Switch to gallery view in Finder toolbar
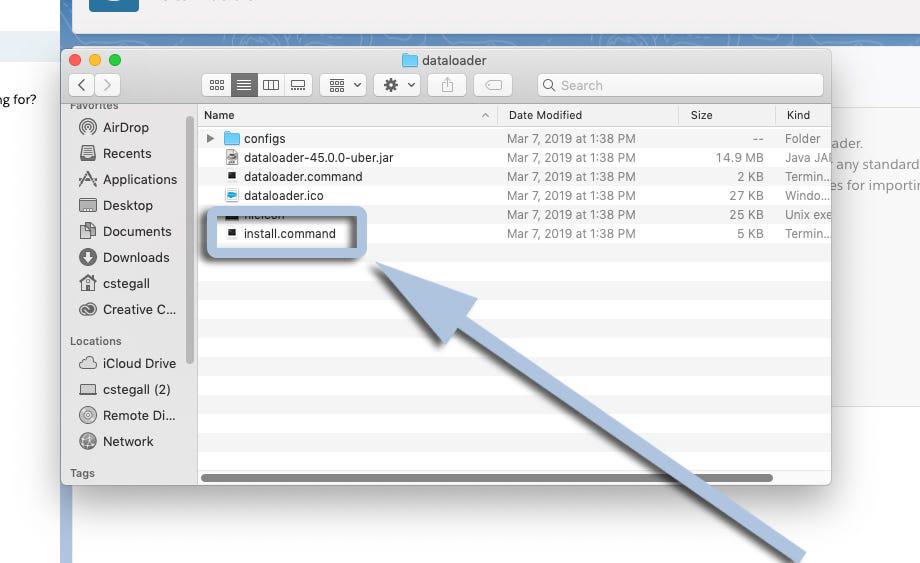The image size is (920, 563). point(297,86)
